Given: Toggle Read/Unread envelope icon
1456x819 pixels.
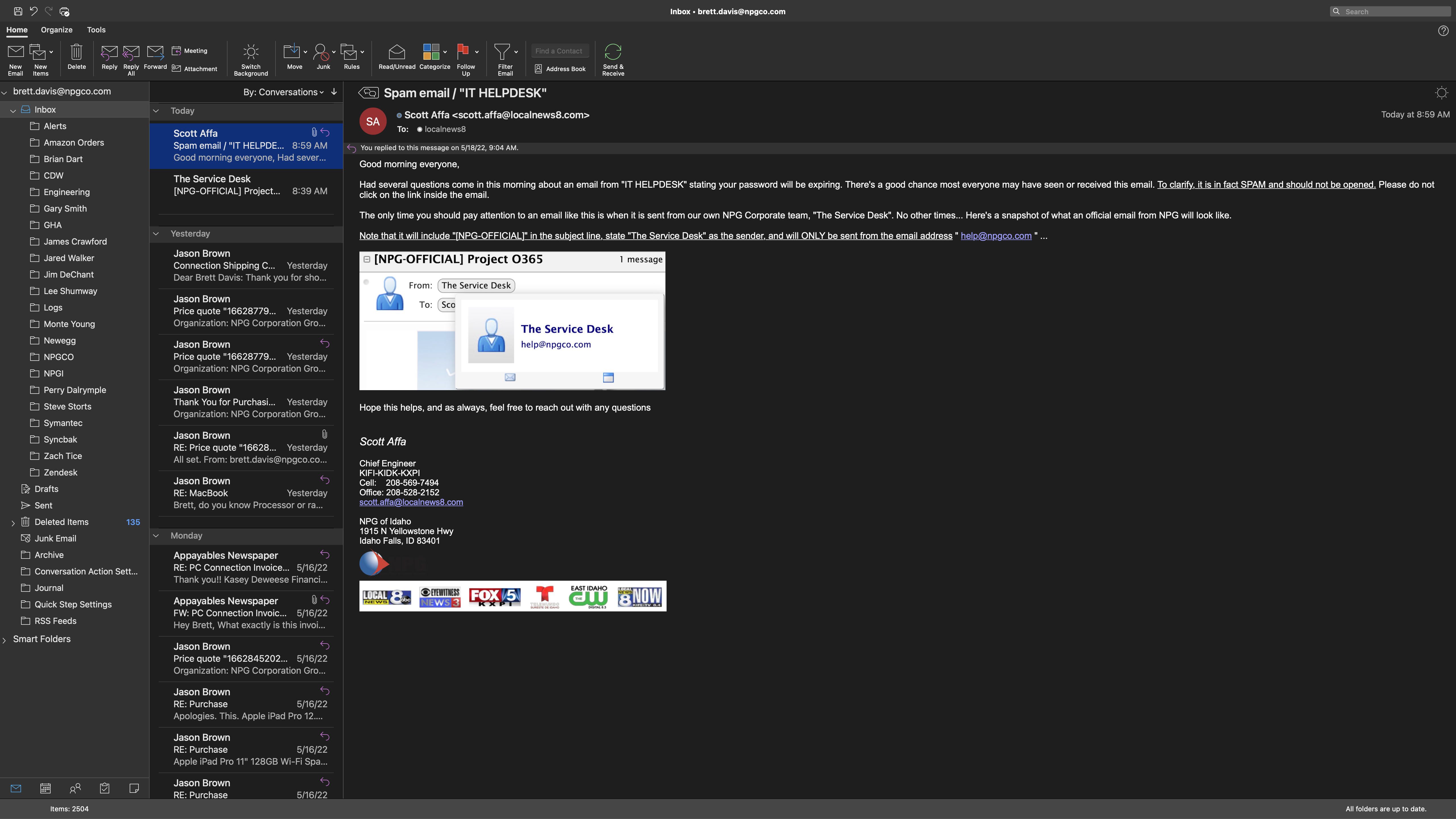Looking at the screenshot, I should [x=397, y=52].
